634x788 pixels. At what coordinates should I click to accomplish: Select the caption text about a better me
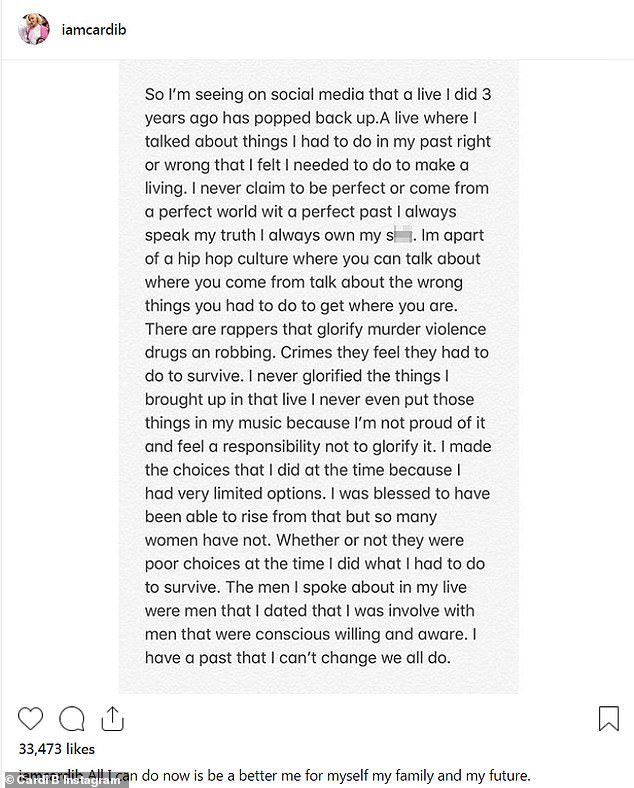click(x=309, y=775)
